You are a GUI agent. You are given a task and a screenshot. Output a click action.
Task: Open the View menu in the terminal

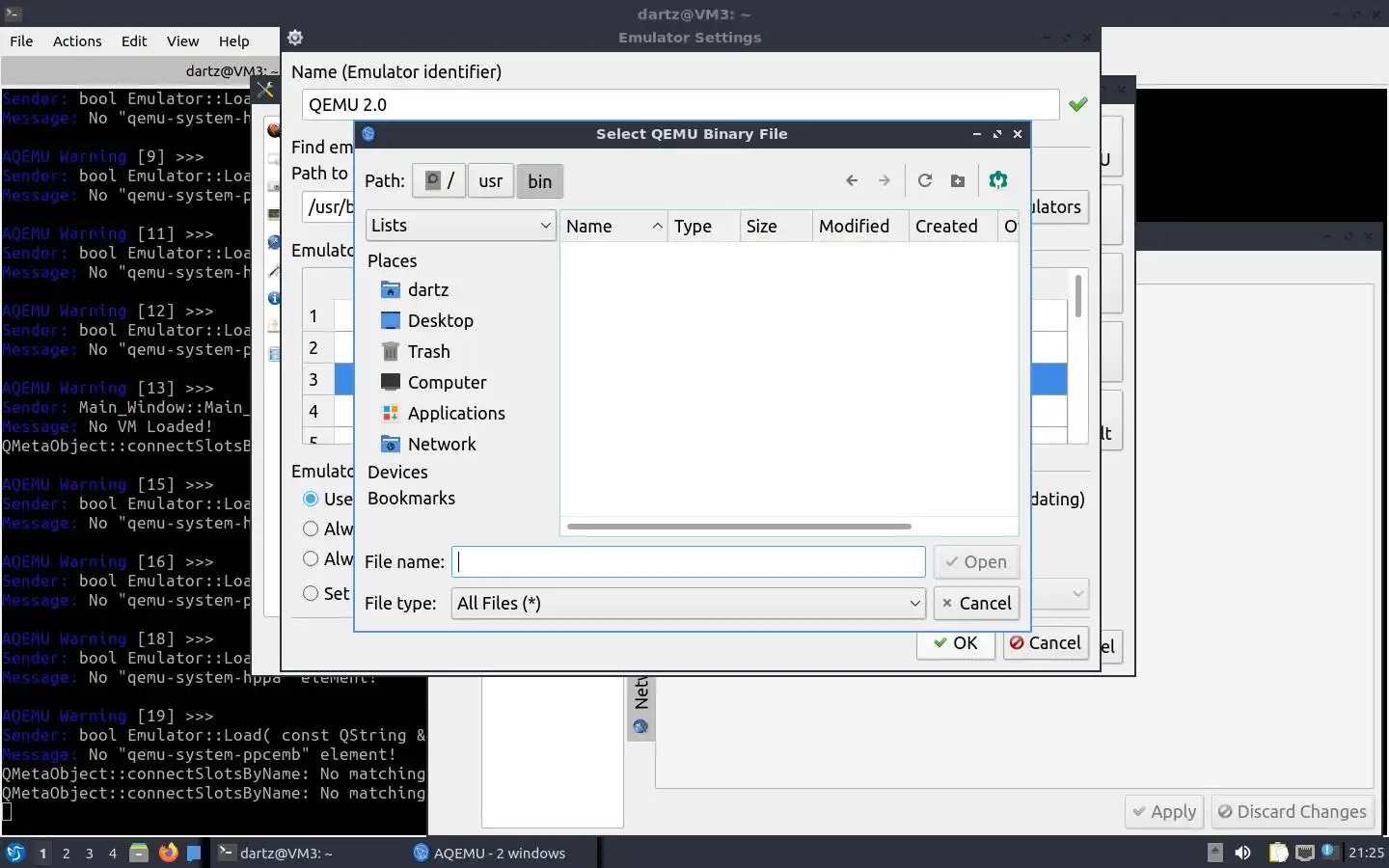pos(182,41)
